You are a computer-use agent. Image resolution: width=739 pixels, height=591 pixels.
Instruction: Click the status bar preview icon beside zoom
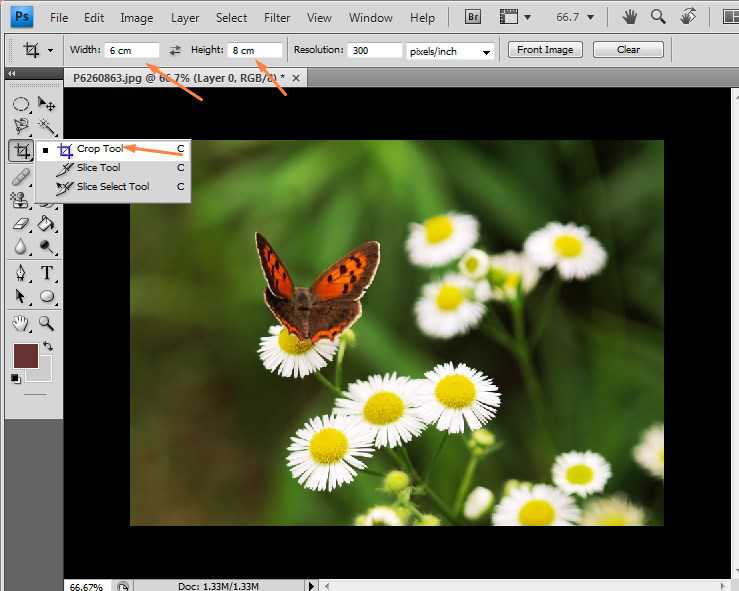[123, 586]
